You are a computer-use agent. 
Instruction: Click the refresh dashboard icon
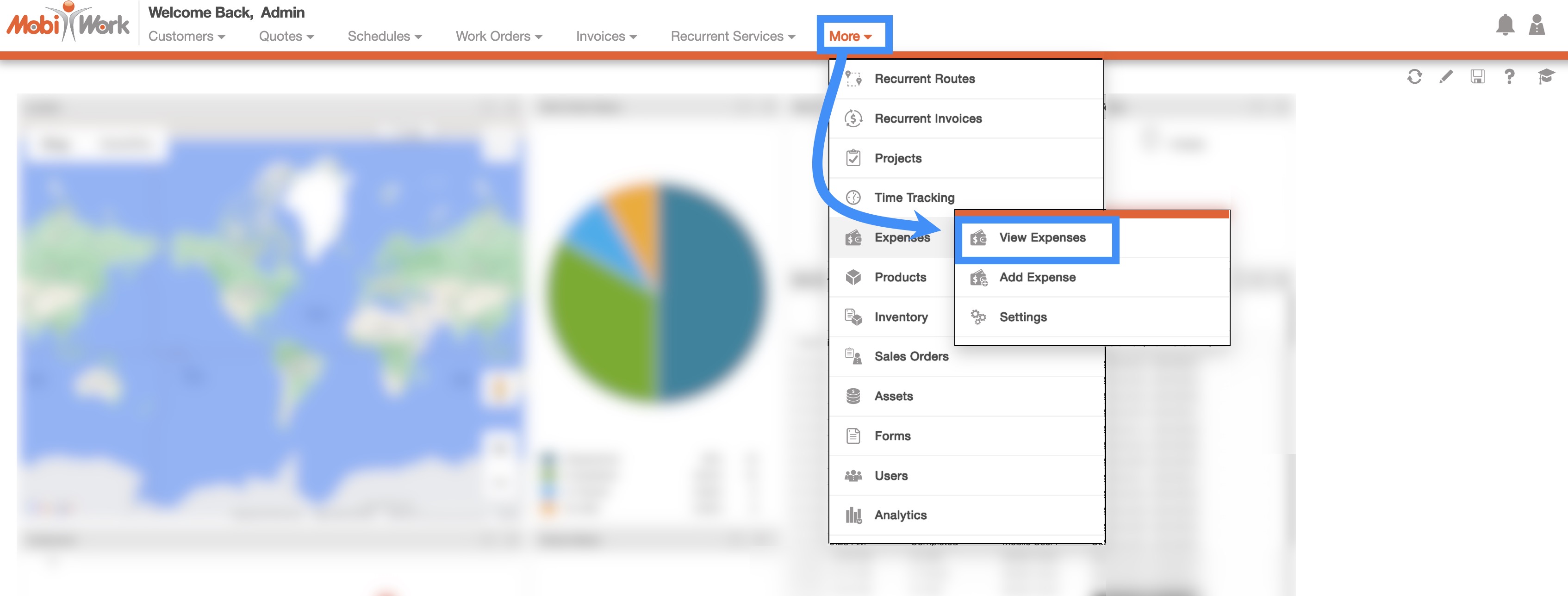click(1414, 77)
